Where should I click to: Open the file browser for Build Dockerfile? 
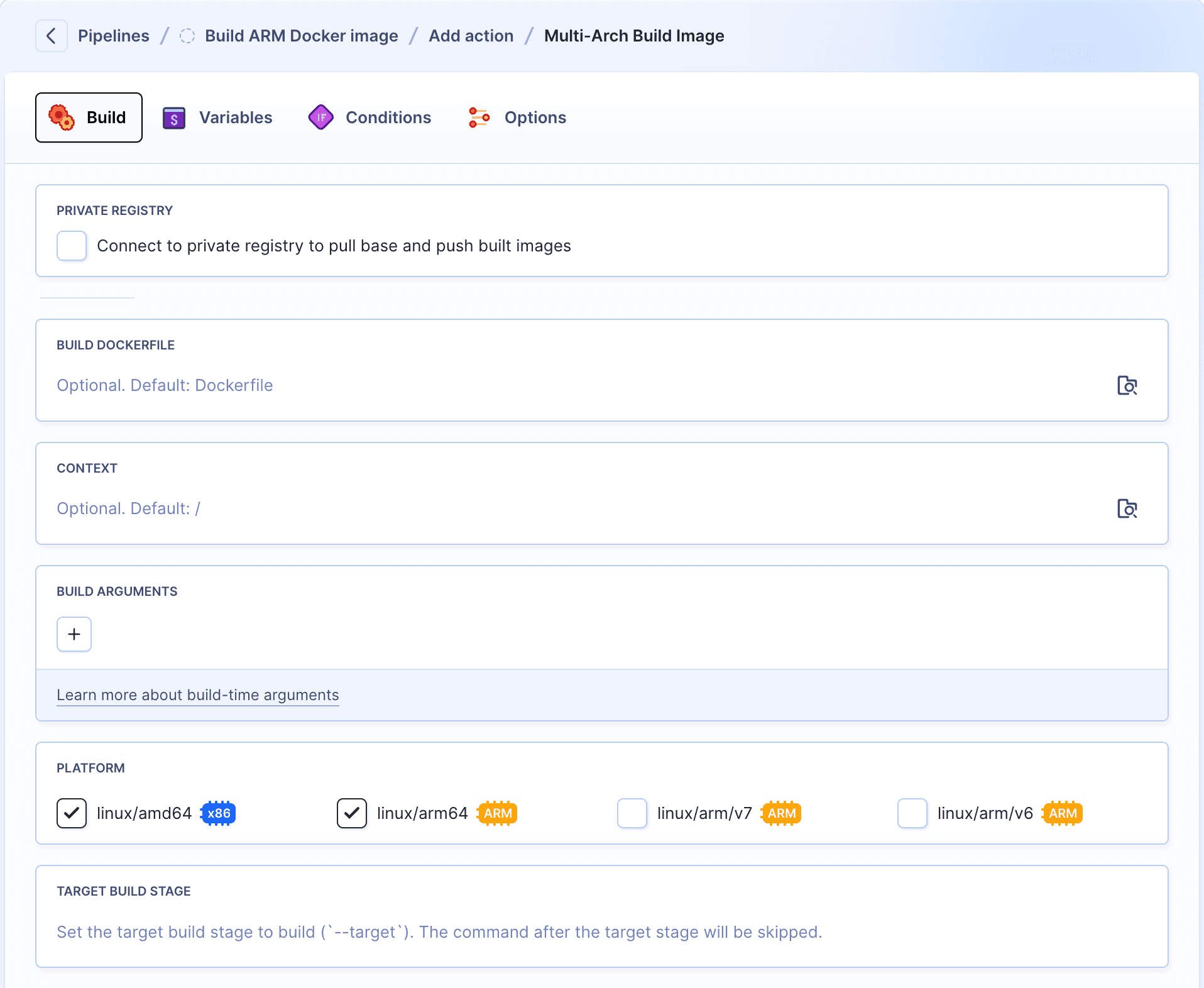point(1128,386)
